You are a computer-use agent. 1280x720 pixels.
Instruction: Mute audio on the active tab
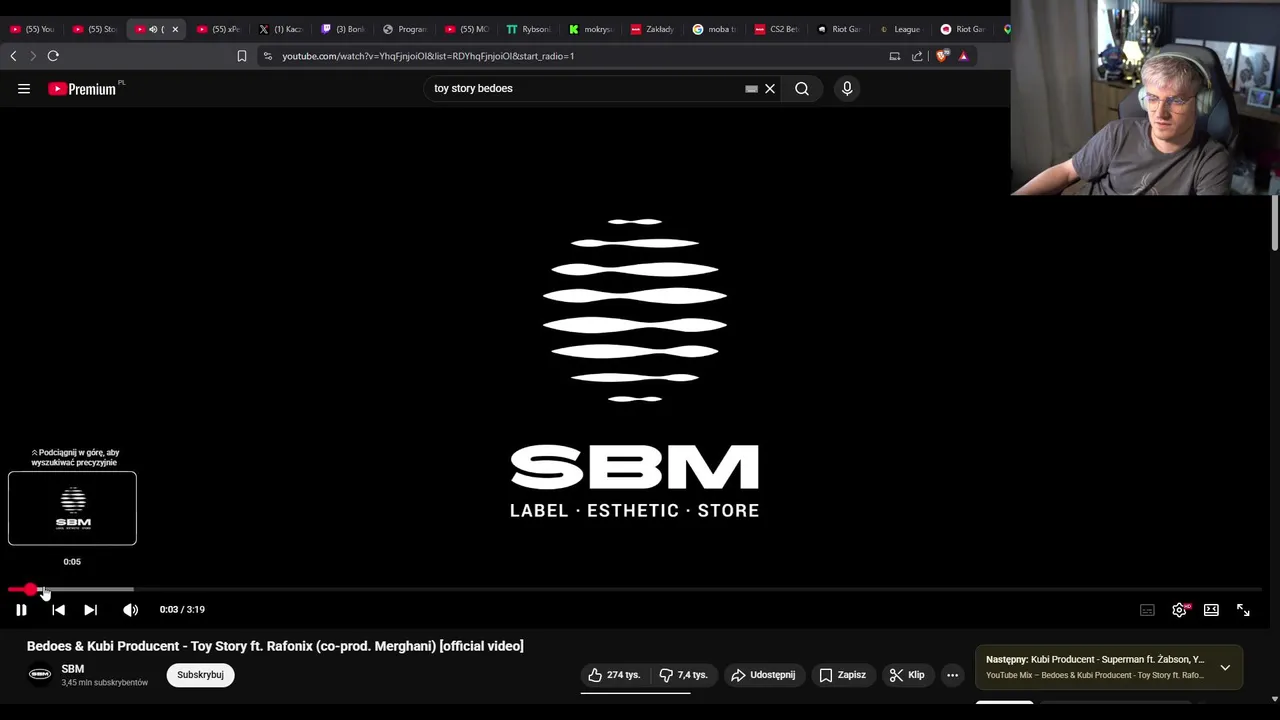tap(153, 29)
